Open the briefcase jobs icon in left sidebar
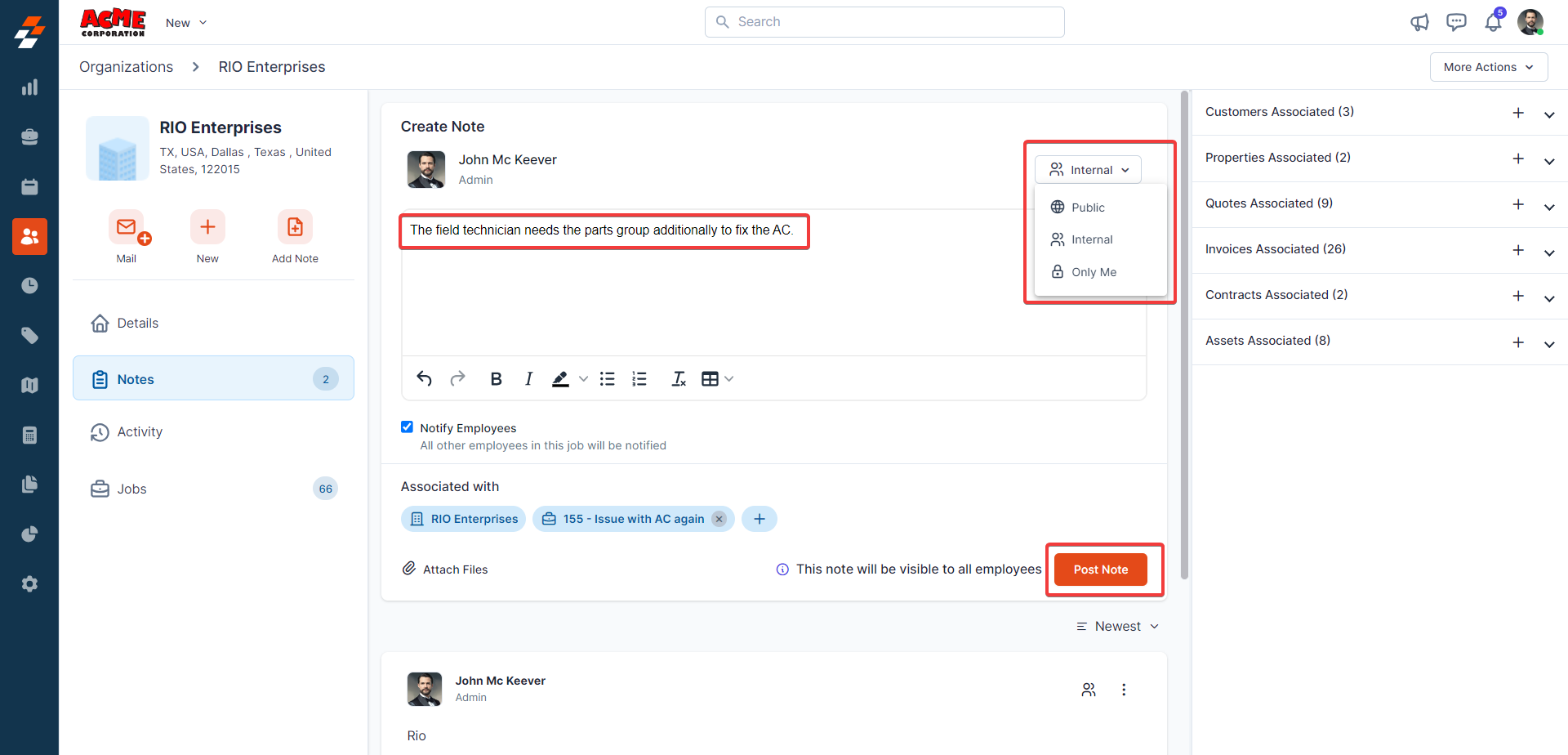Viewport: 1568px width, 755px height. 29,137
